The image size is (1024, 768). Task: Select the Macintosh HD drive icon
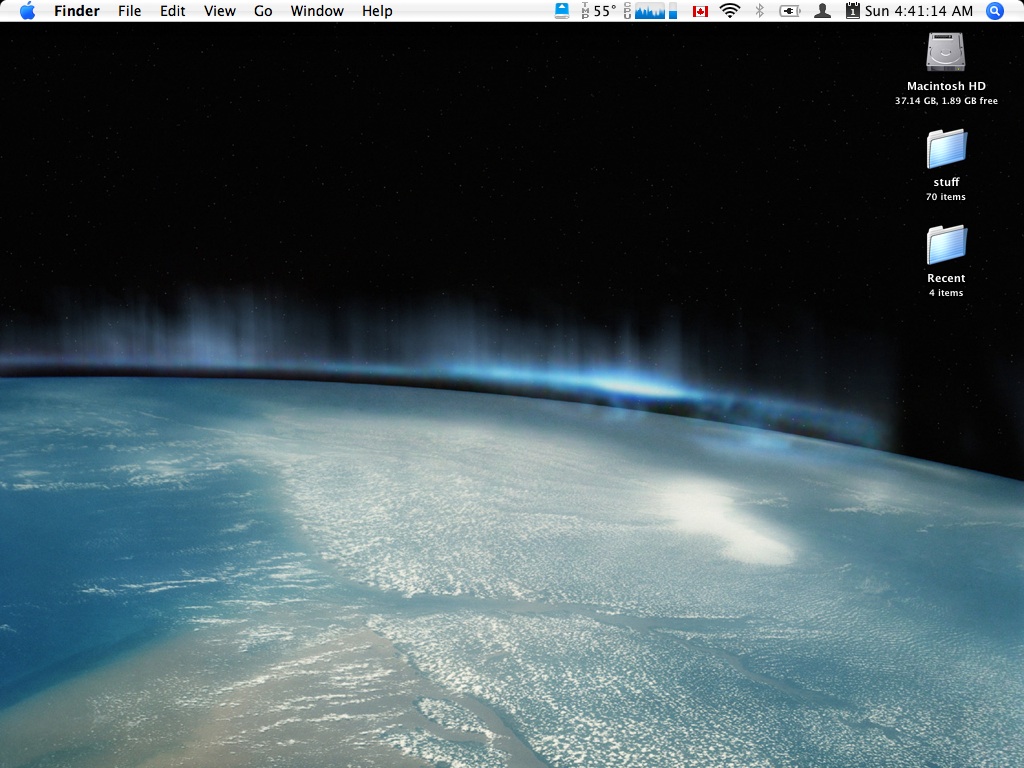[946, 52]
